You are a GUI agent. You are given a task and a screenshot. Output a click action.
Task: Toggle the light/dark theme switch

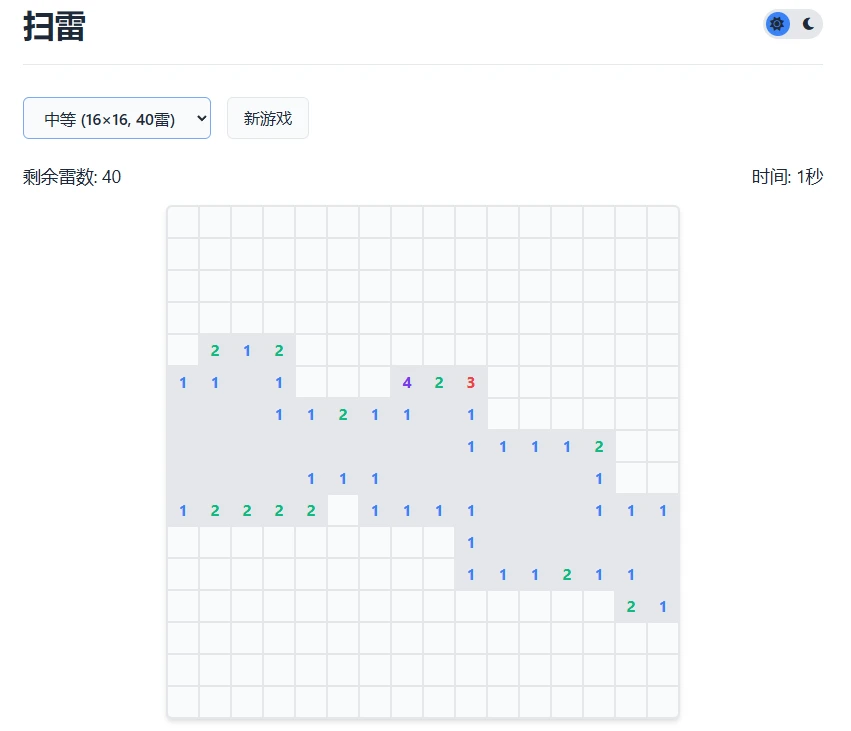point(793,24)
